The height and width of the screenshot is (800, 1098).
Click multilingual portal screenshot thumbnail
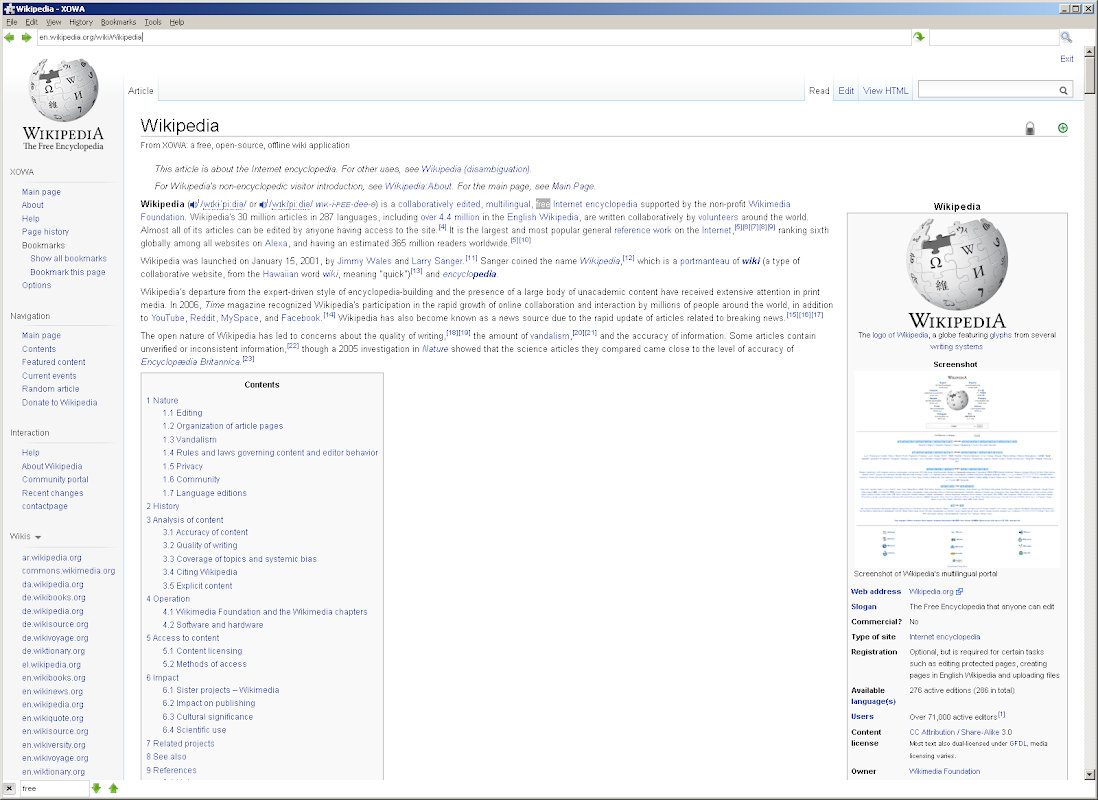[957, 469]
